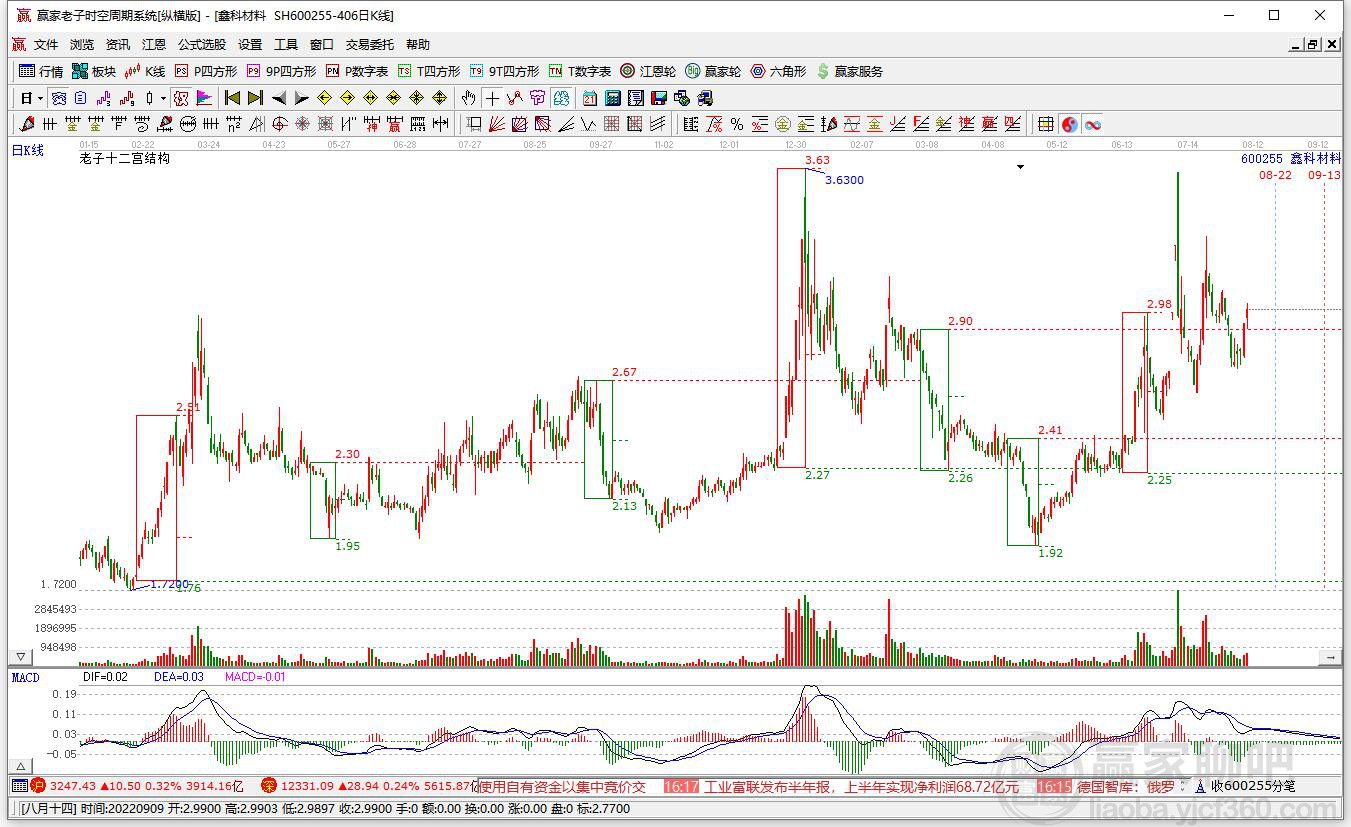The image size is (1351, 827).
Task: Click the yellow diamond right-arrow icon
Action: (x=347, y=98)
